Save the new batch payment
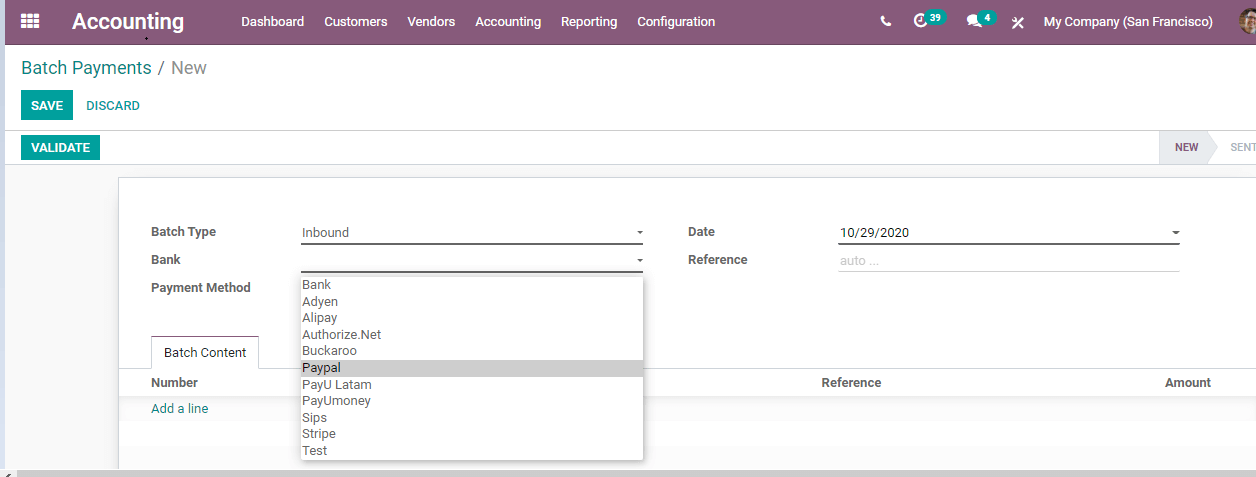 pos(47,105)
